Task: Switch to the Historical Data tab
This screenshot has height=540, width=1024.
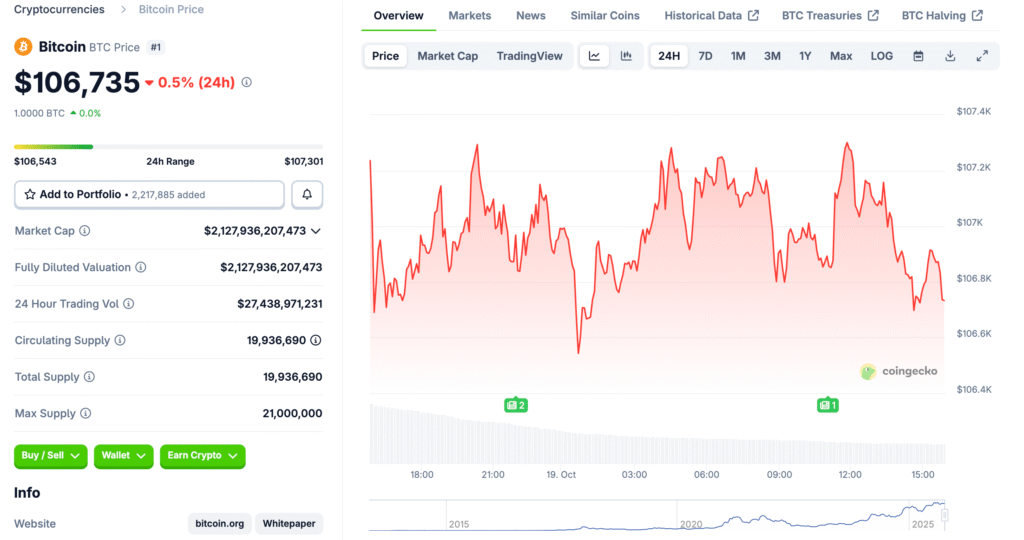Action: [x=713, y=16]
